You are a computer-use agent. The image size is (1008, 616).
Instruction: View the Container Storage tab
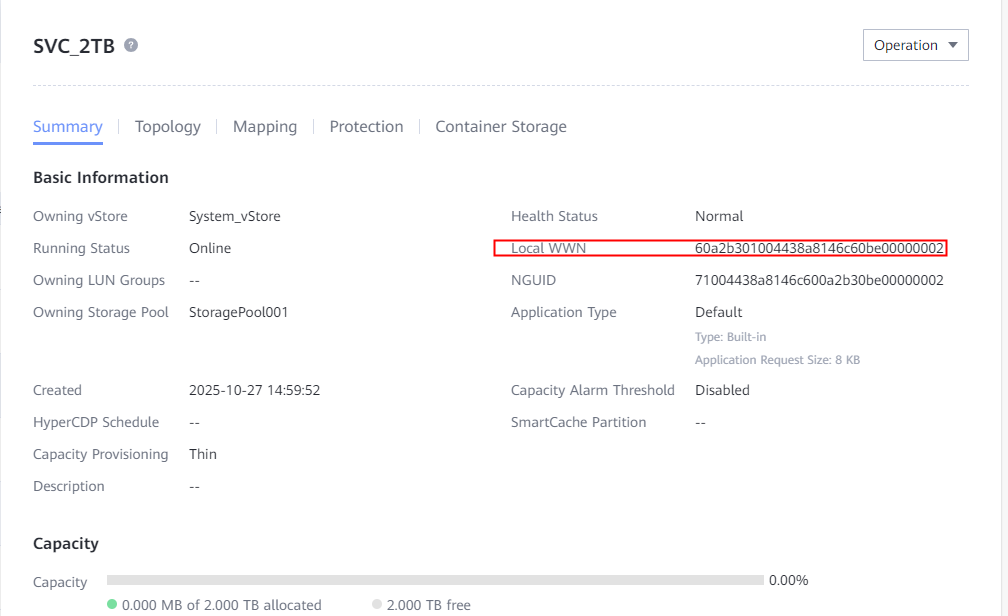coord(501,127)
